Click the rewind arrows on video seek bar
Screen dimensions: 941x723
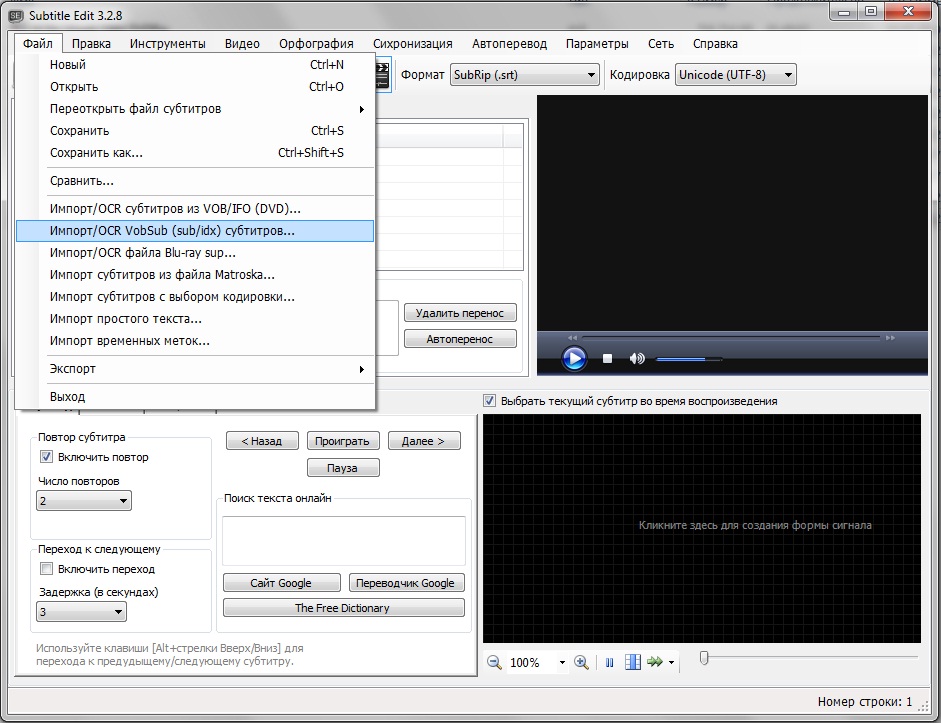tap(572, 338)
